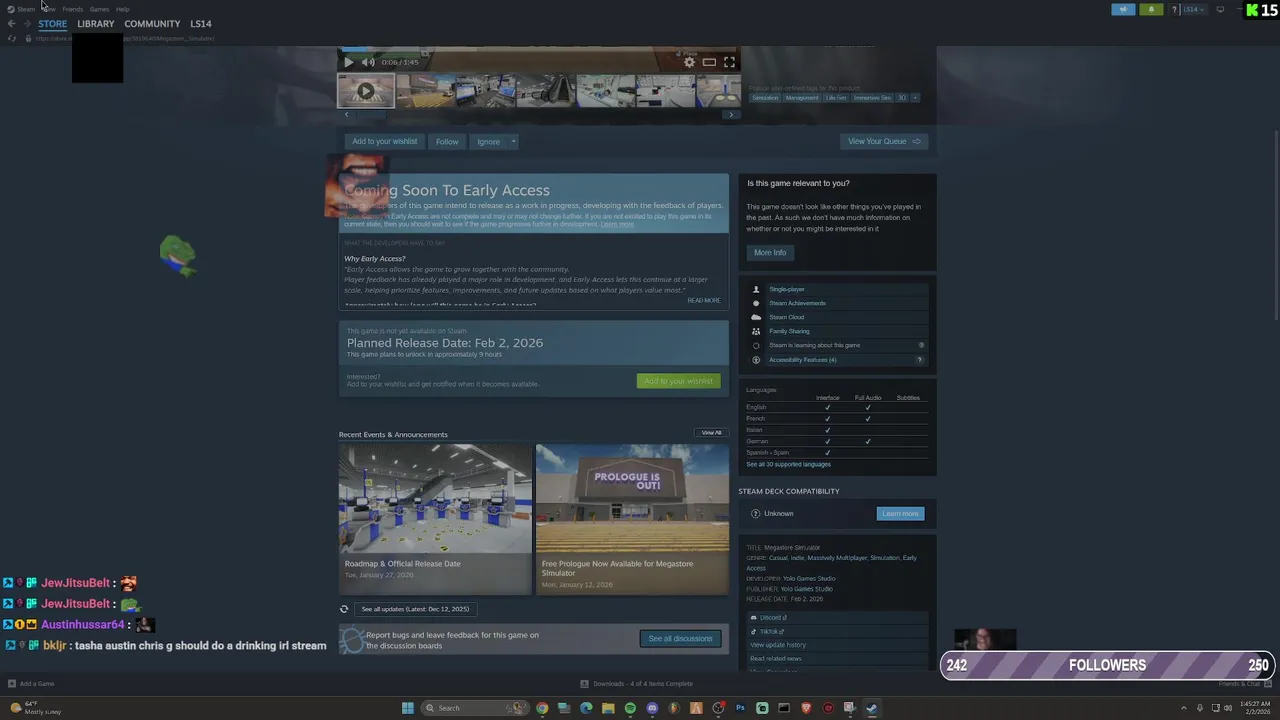
Task: Open Yolo Games Studio developer link
Action: click(x=809, y=578)
